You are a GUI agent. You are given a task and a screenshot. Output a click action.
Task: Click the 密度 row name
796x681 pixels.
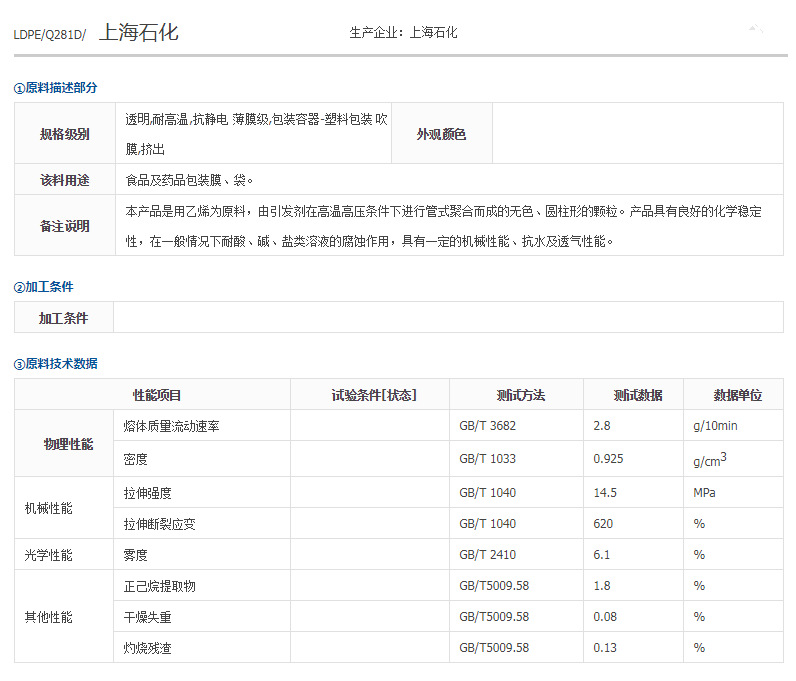click(136, 459)
